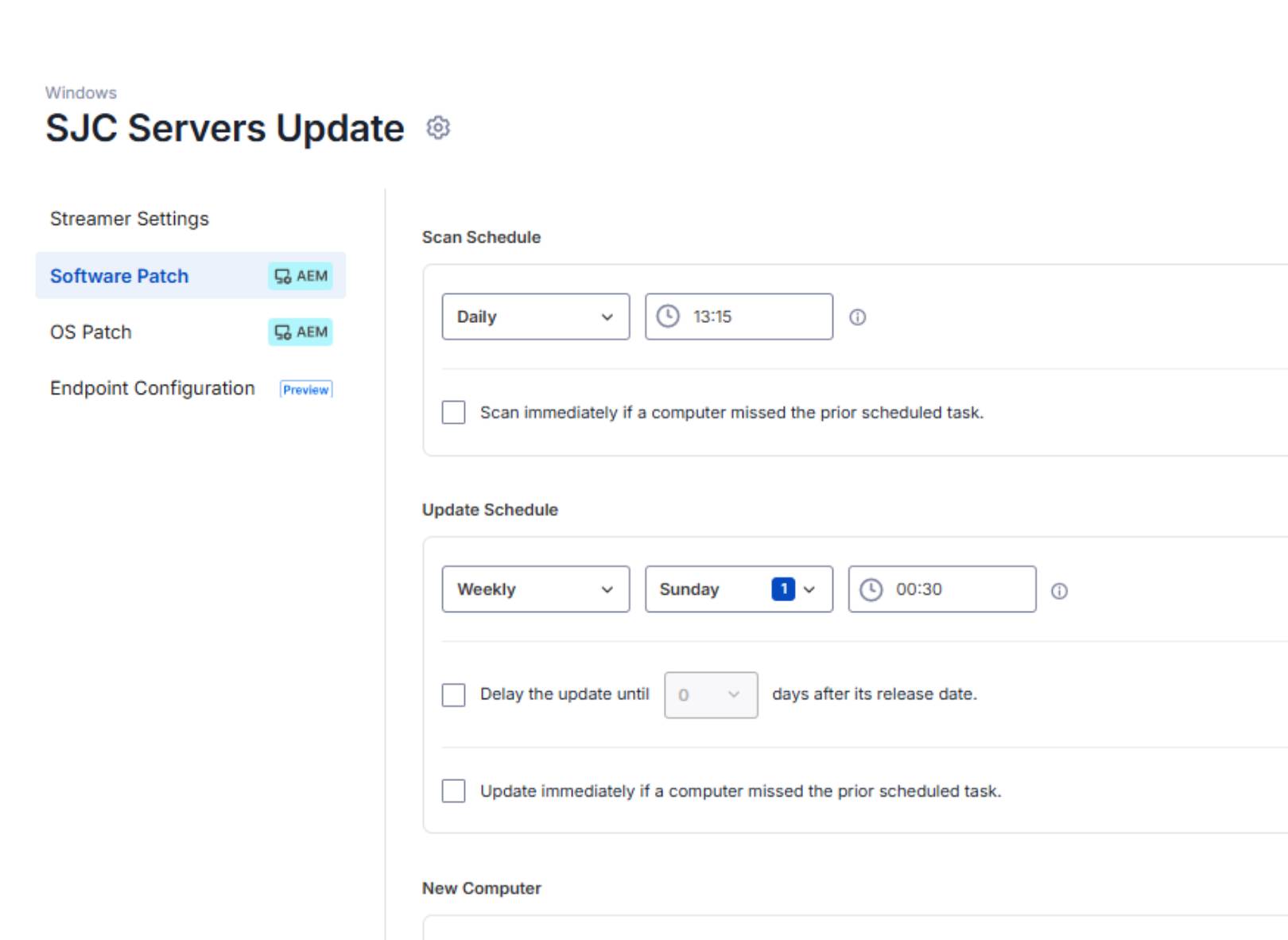Enable scan immediately if computer missed prior task

click(453, 412)
